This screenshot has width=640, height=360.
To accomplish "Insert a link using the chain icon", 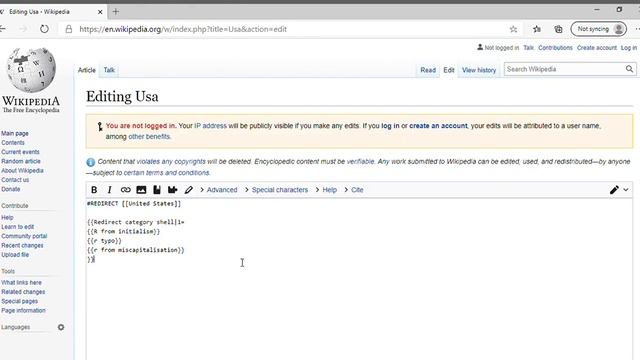I will [125, 190].
